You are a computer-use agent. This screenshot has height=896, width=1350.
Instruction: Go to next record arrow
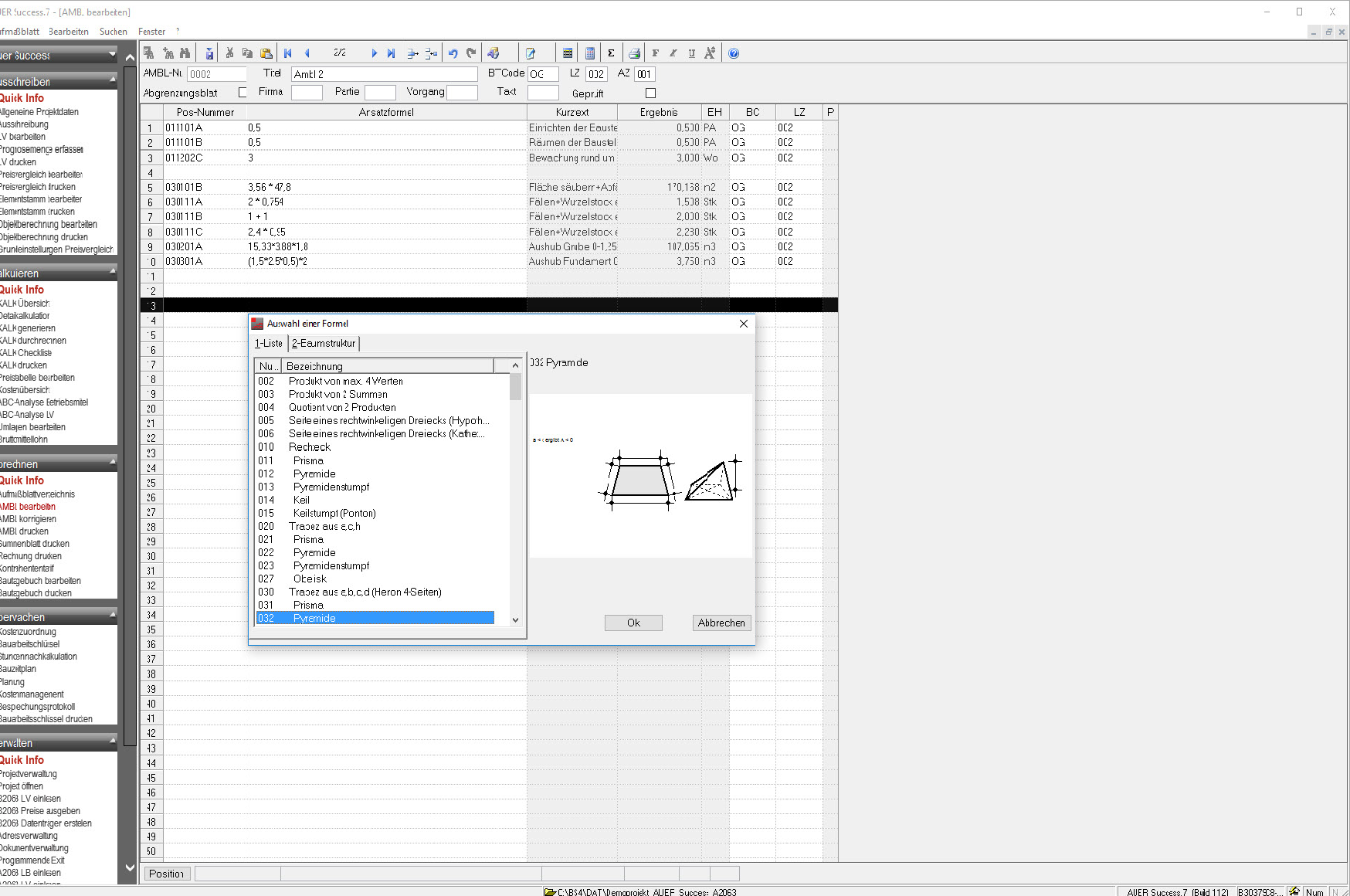click(374, 53)
